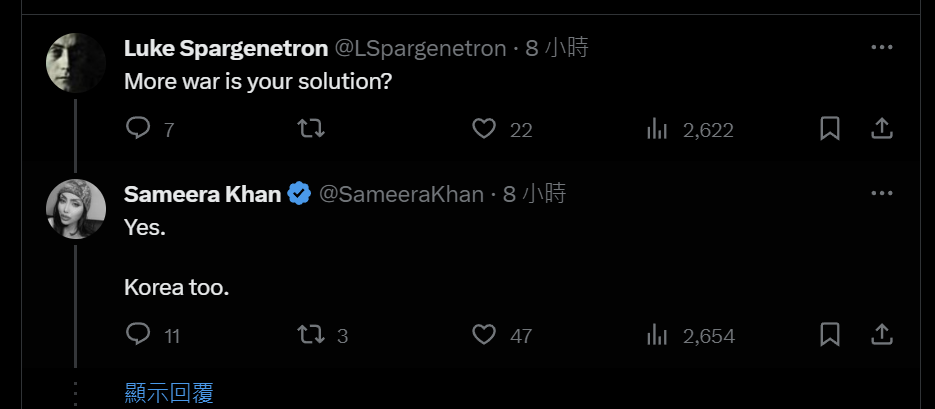View analytics of Luke's tweet
Image resolution: width=935 pixels, height=409 pixels.
(657, 129)
